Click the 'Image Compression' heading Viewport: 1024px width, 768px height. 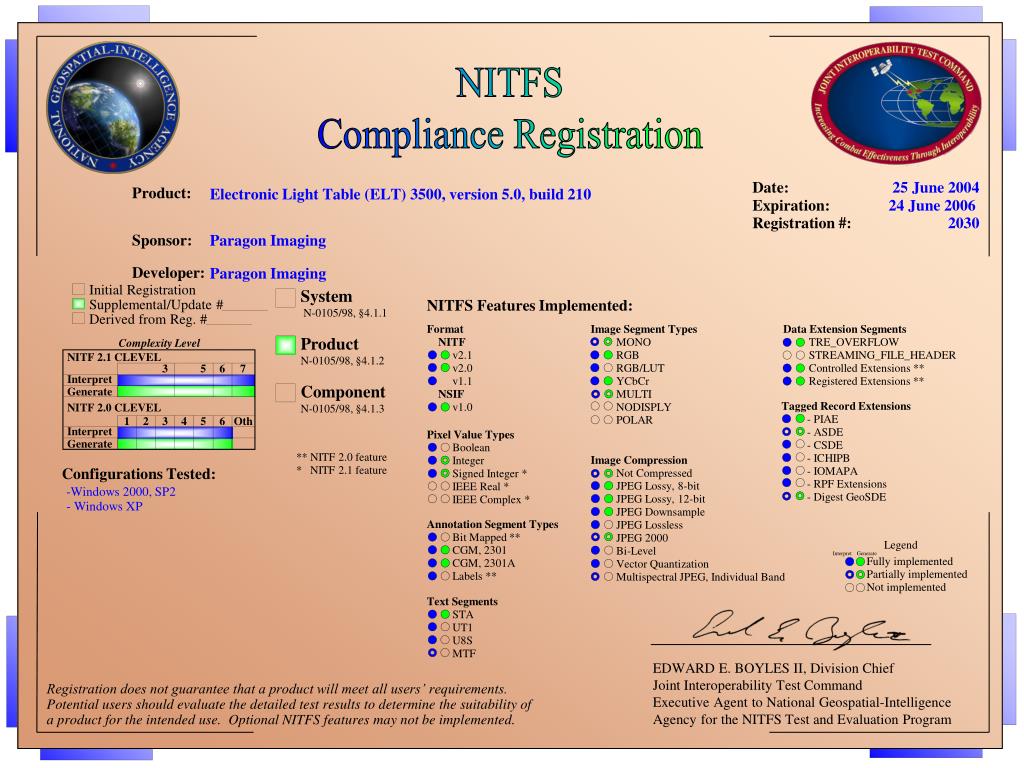click(x=639, y=460)
